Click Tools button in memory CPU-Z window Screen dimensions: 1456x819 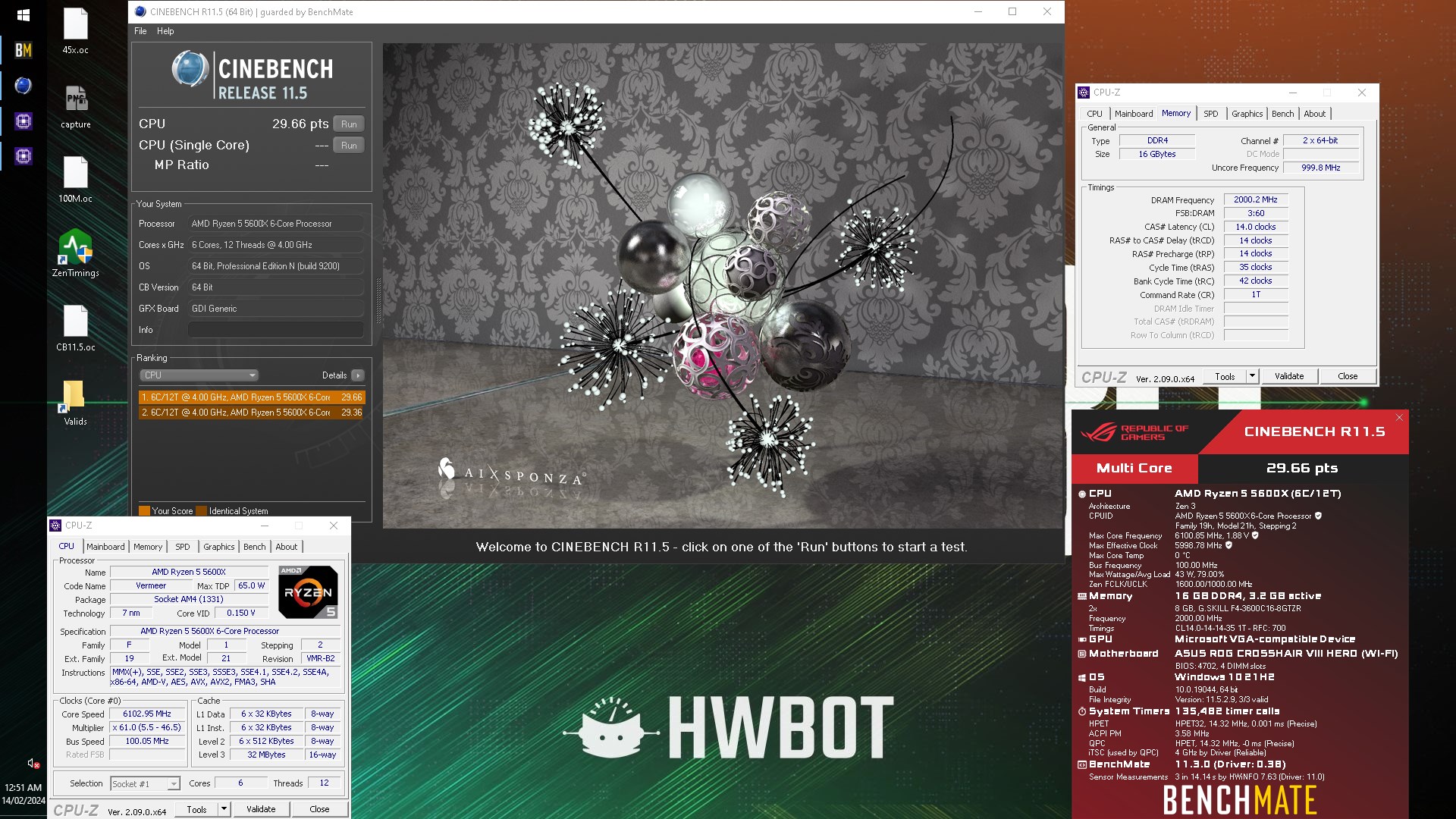coord(1225,376)
